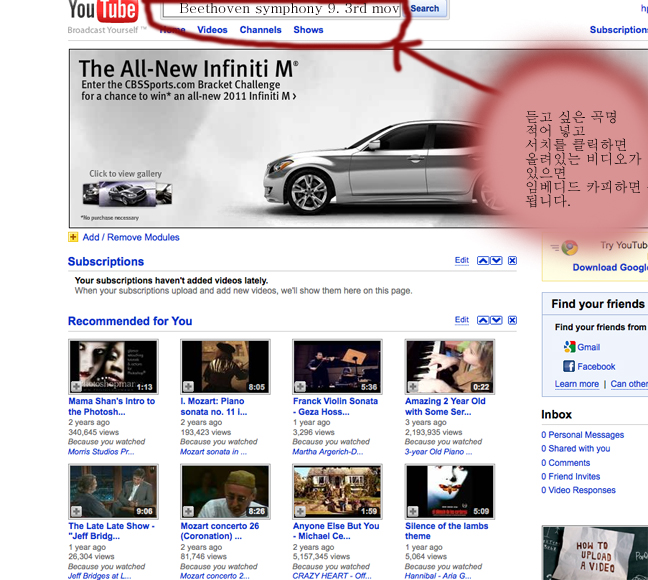The height and width of the screenshot is (580, 648).
Task: Open the Anyone Else But You video thumbnail
Action: pyautogui.click(x=337, y=492)
